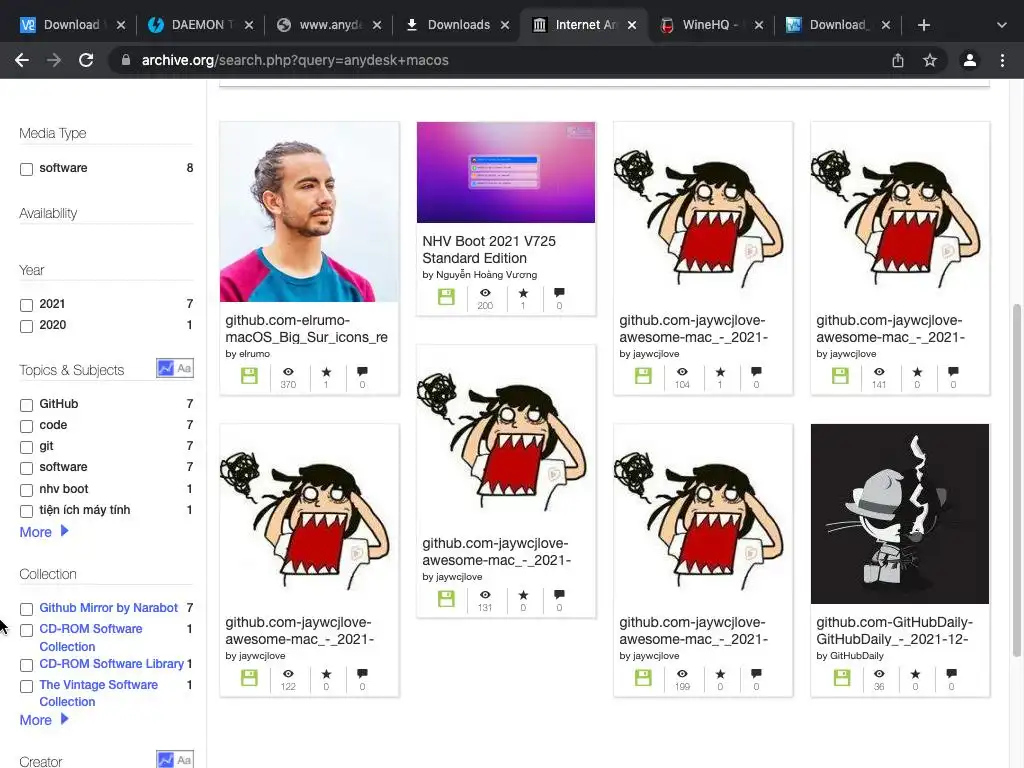Bookmark this page with the star icon

(x=930, y=60)
